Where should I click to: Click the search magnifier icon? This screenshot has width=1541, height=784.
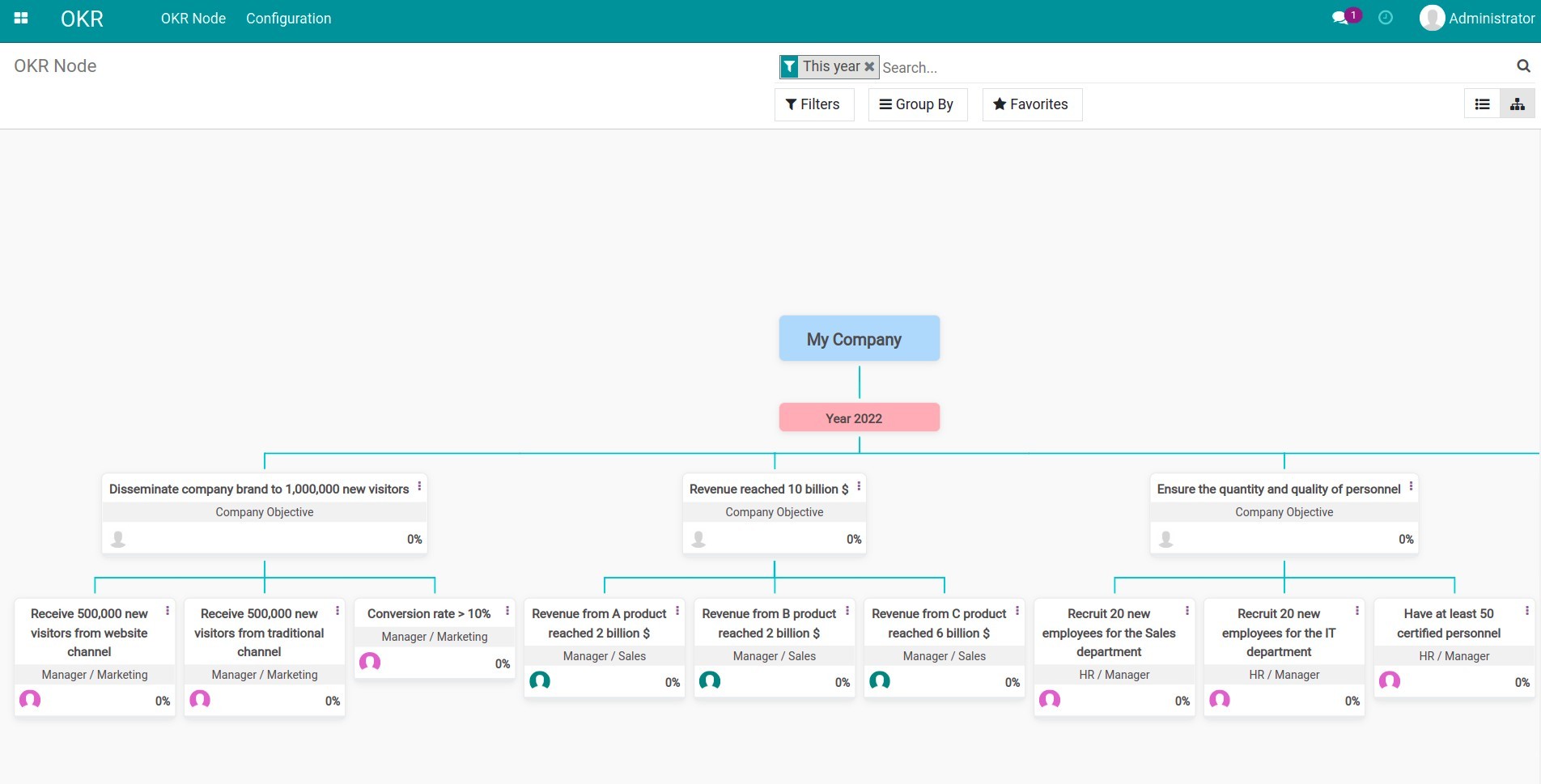tap(1523, 66)
